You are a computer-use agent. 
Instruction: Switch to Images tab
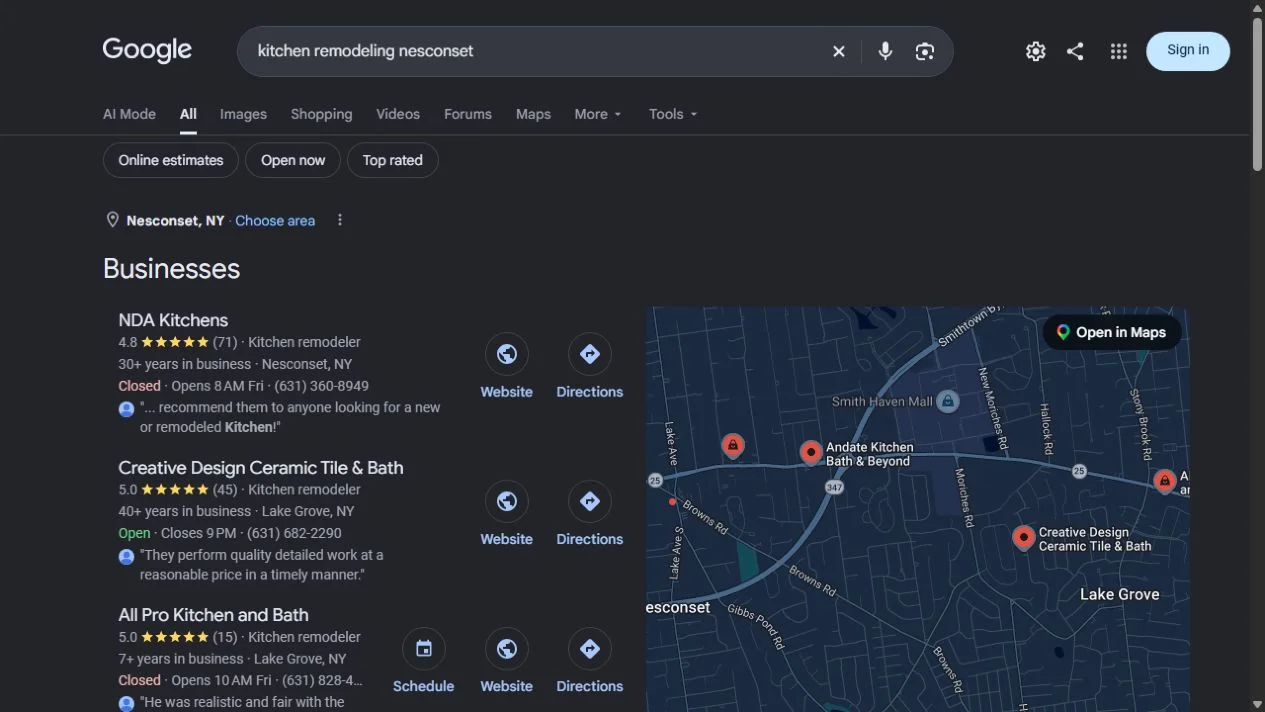click(x=243, y=114)
